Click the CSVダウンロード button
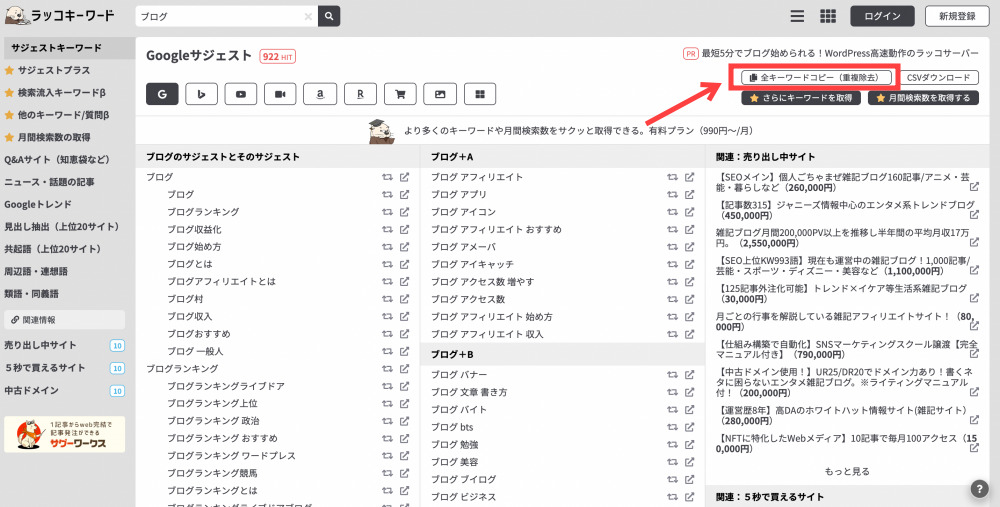This screenshot has height=507, width=1000. (x=938, y=77)
